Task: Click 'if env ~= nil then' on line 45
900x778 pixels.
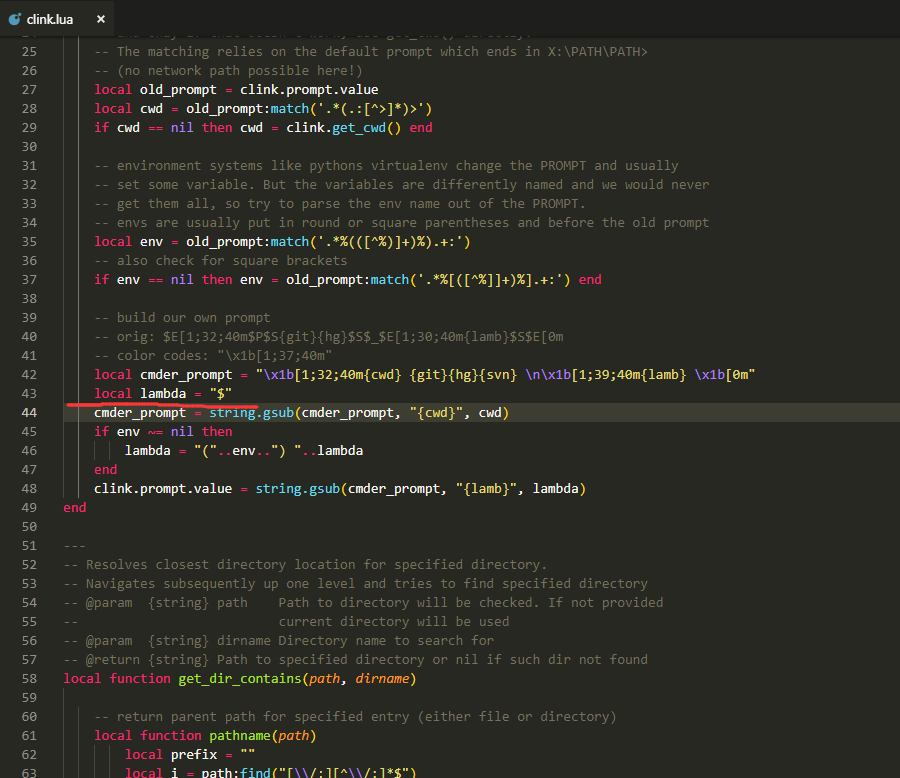Action: [x=163, y=431]
